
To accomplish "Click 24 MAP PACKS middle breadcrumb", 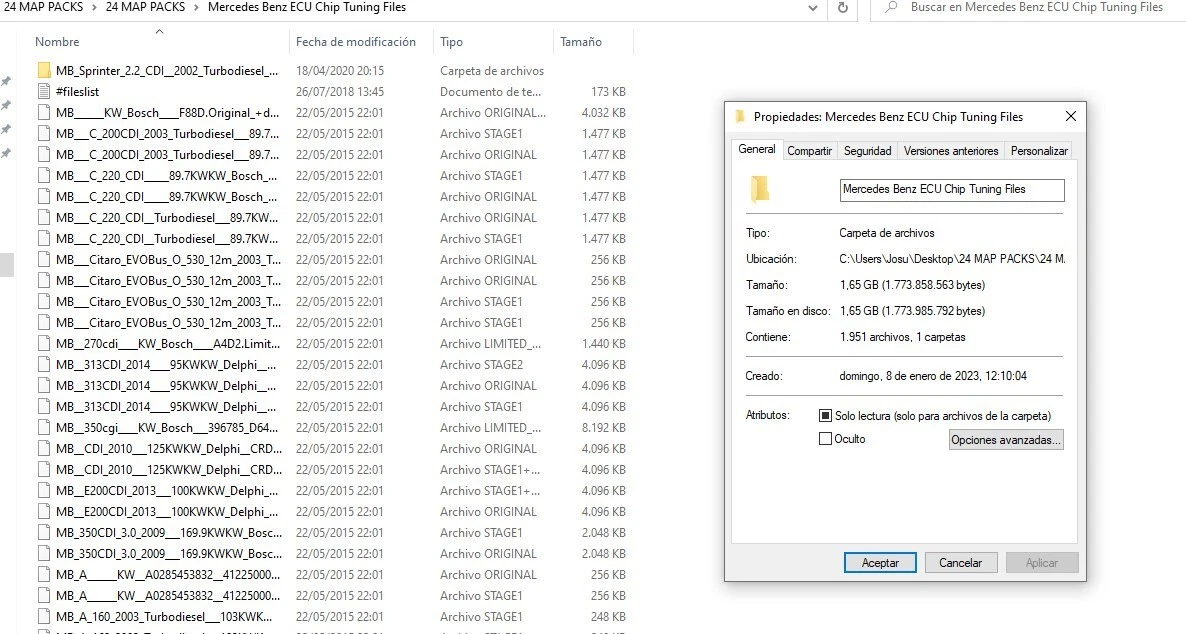I will (x=145, y=8).
